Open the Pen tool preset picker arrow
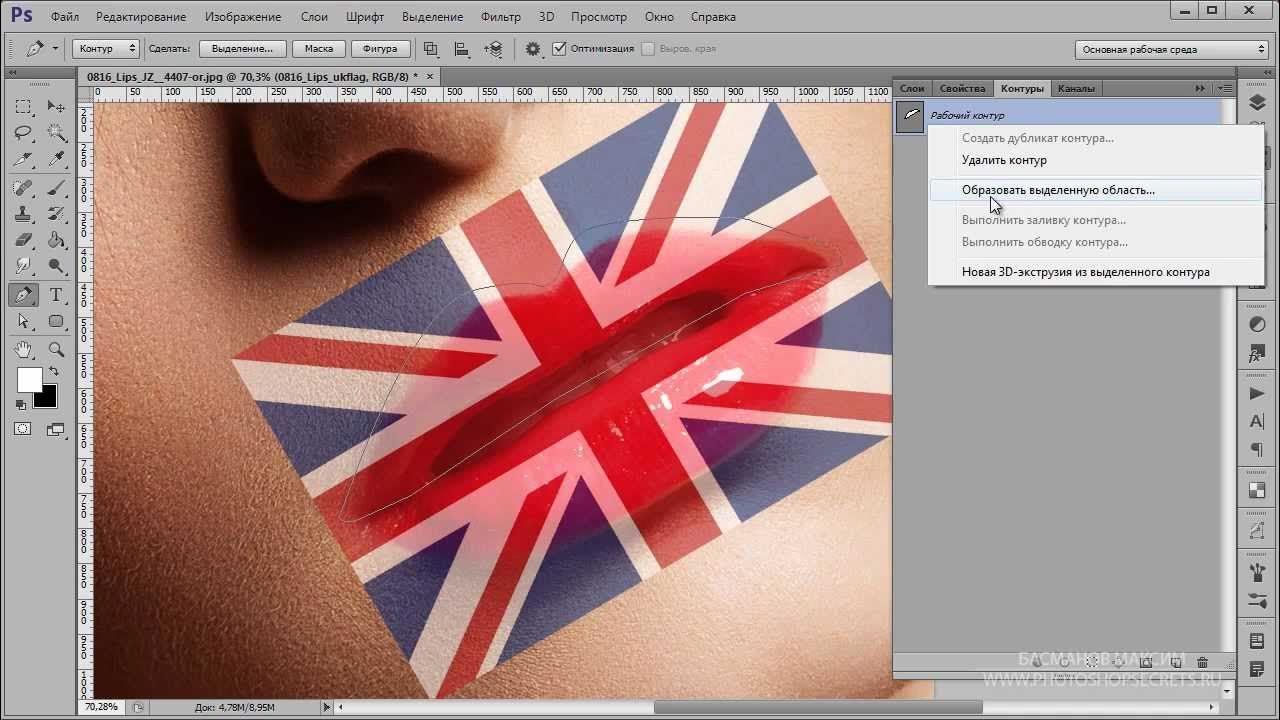This screenshot has width=1280, height=720. click(55, 48)
